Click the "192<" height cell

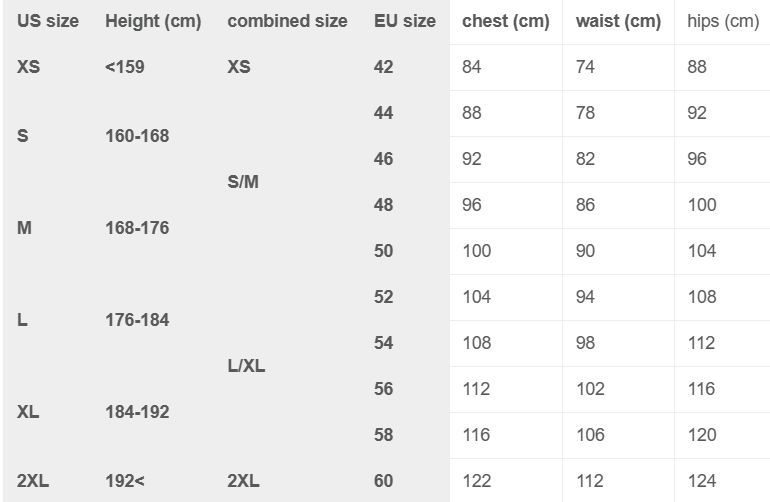125,481
